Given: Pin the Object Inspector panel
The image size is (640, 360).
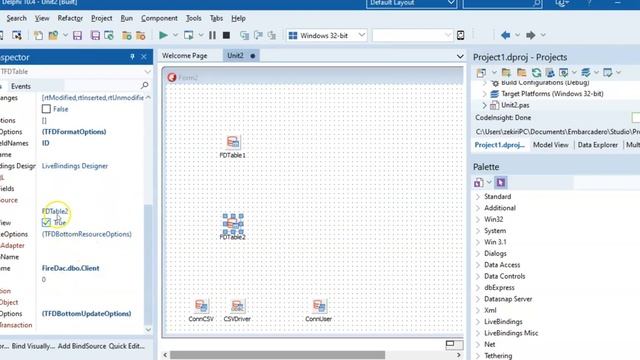Looking at the screenshot, I should point(132,57).
